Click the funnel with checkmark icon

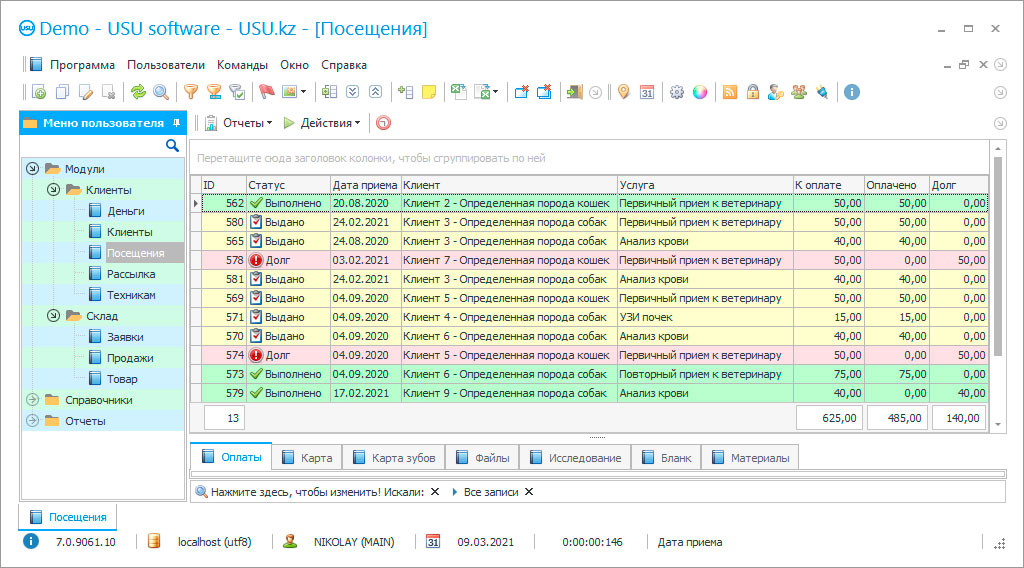(x=237, y=92)
